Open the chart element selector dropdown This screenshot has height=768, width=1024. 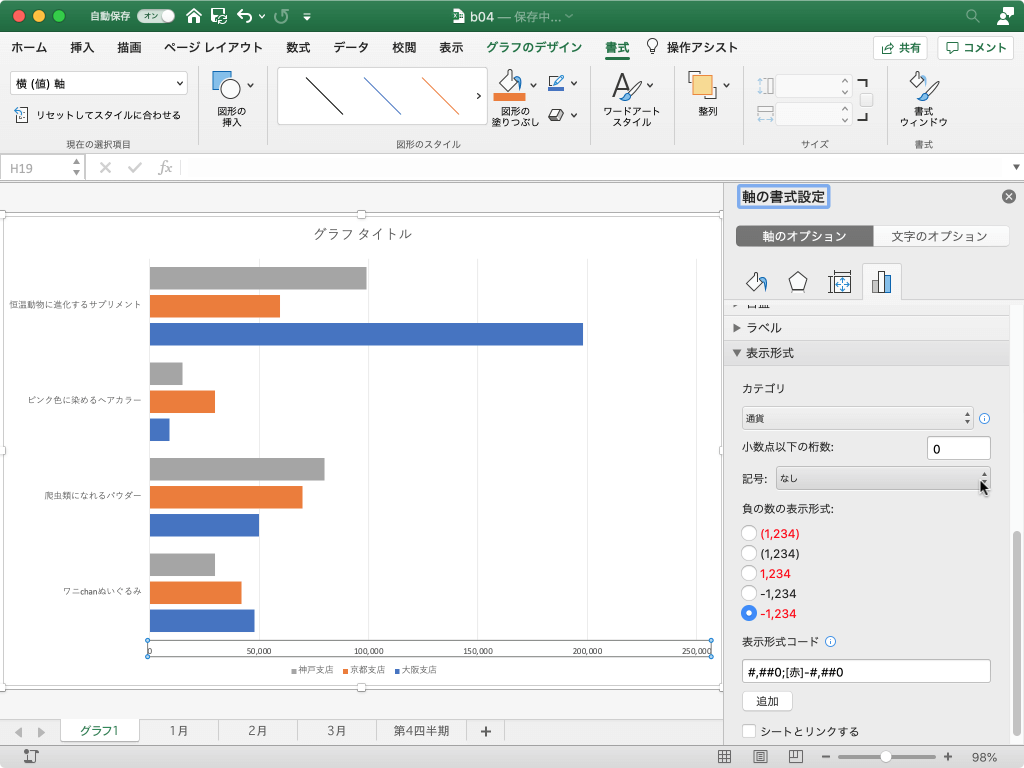point(99,84)
